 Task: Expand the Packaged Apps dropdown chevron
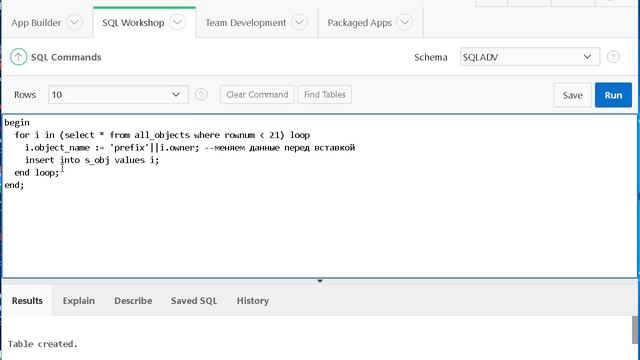404,22
